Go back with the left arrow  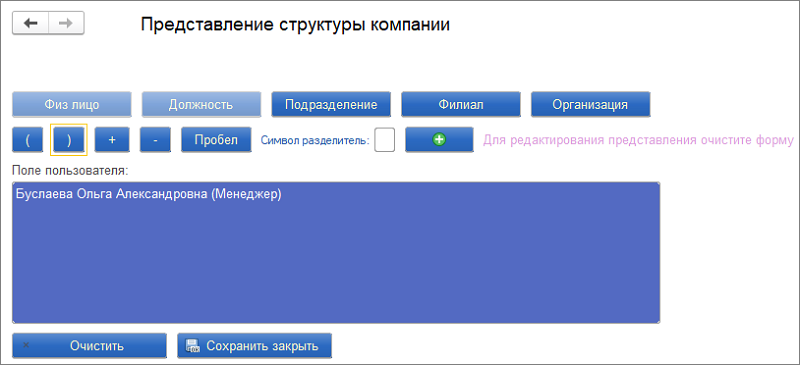(31, 23)
